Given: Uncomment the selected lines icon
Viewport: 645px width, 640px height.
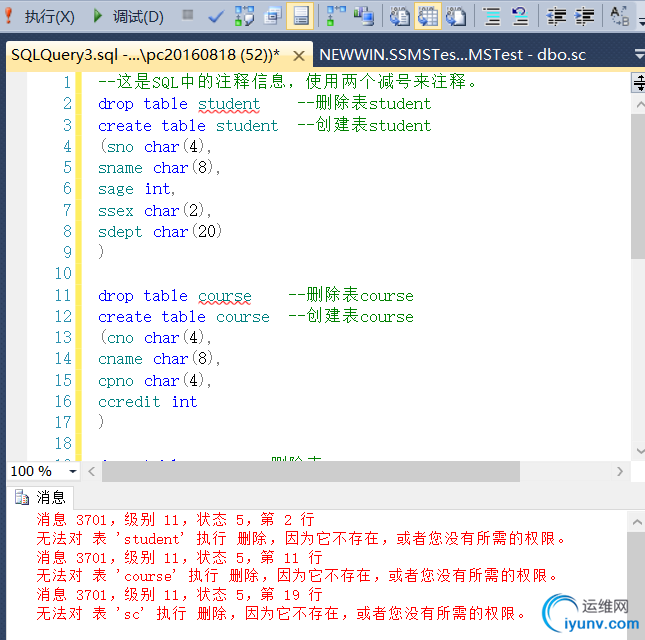Looking at the screenshot, I should 520,16.
